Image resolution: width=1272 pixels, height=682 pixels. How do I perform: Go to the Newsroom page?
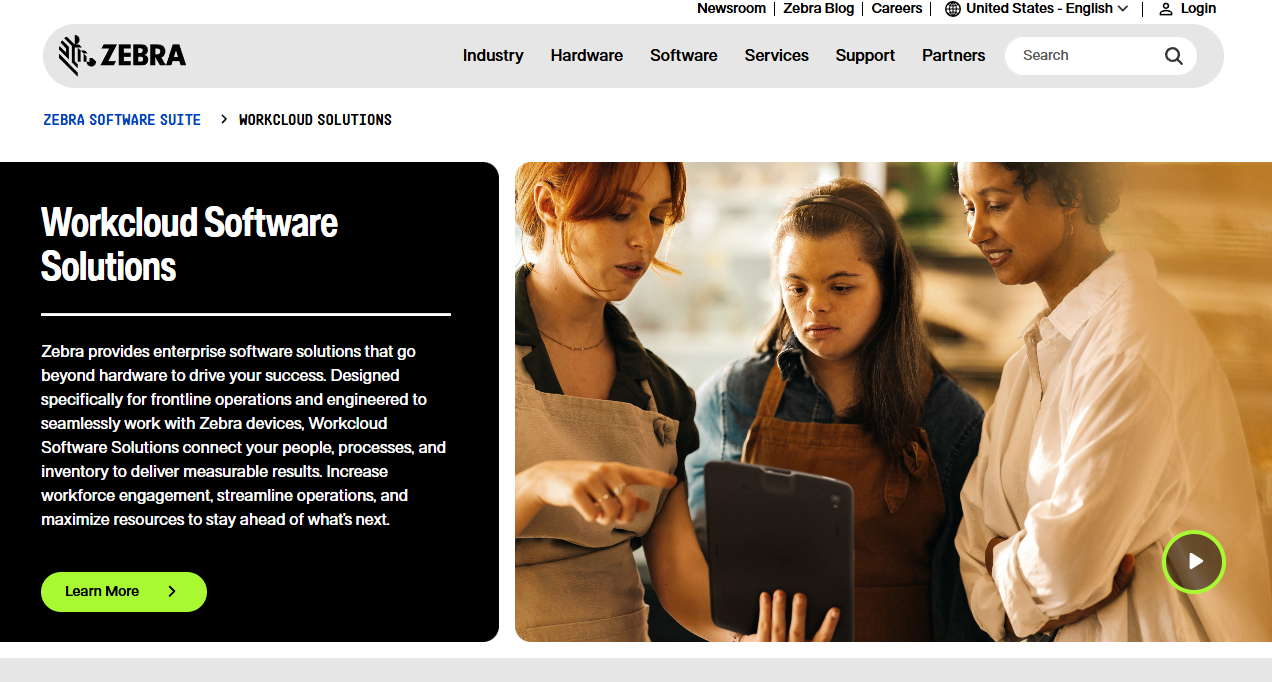[731, 9]
